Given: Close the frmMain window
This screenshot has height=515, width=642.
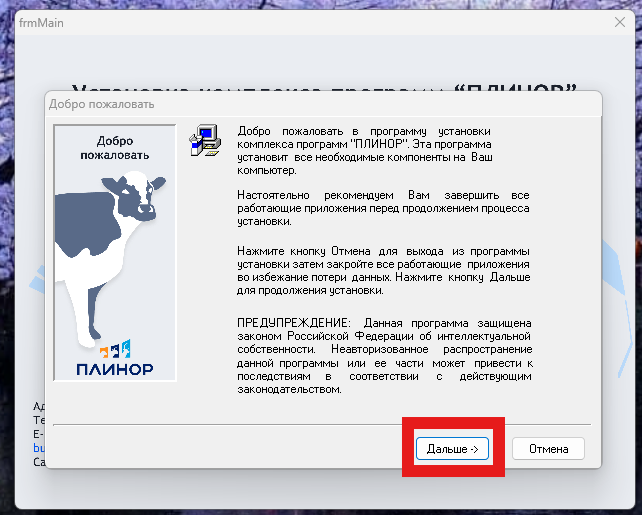Looking at the screenshot, I should point(619,23).
